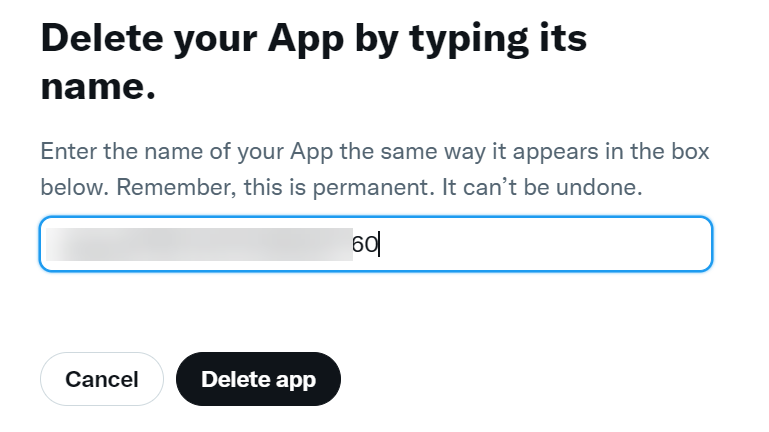Click the "below." text in the instructions
This screenshot has height=432, width=769.
pyautogui.click(x=71, y=187)
